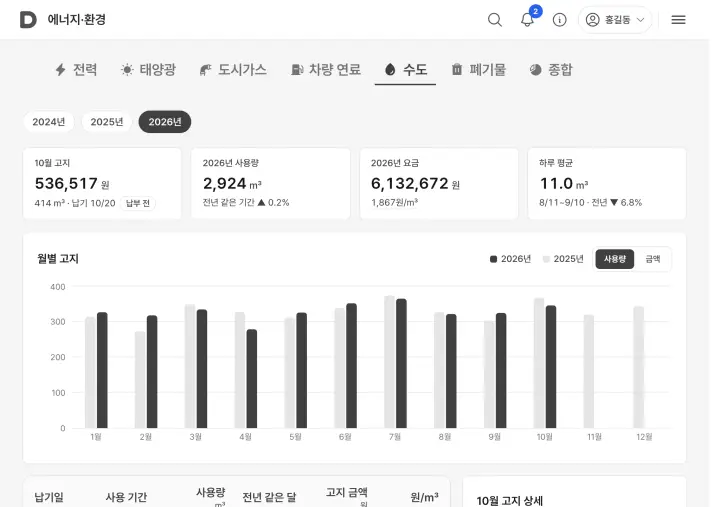This screenshot has width=720, height=507.
Task: Click the 전년 같은 기간 ▲ 0.2% text
Action: coord(246,203)
